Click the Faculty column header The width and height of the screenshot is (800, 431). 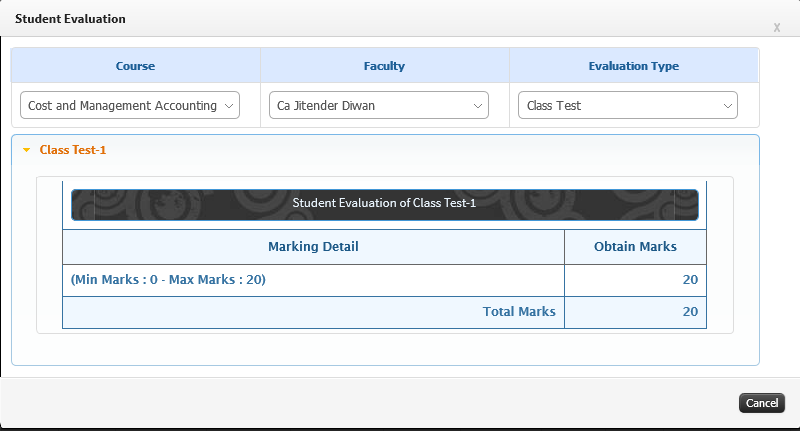point(384,66)
